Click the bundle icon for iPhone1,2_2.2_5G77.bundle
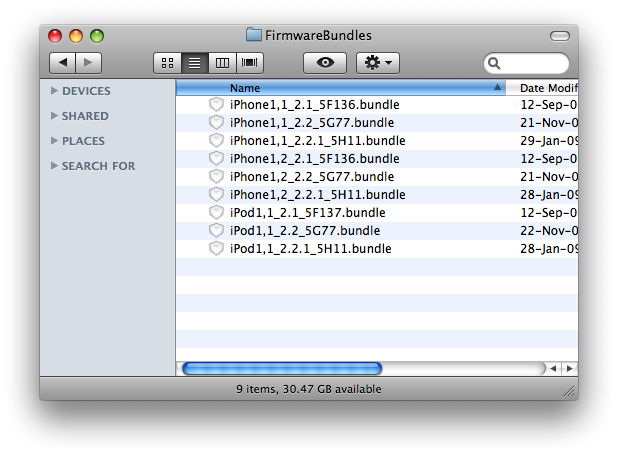The image size is (618, 455). click(x=216, y=177)
